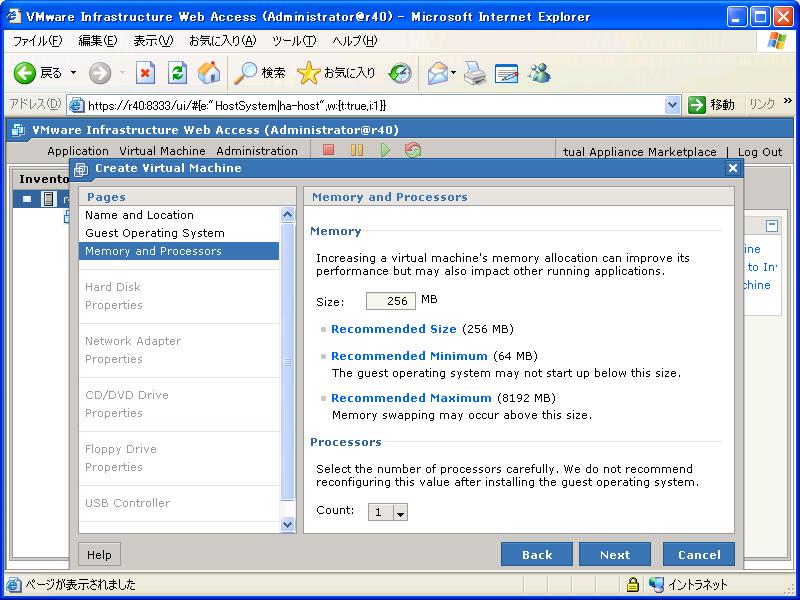
Task: Apply Recommended Size link
Action: tap(393, 329)
